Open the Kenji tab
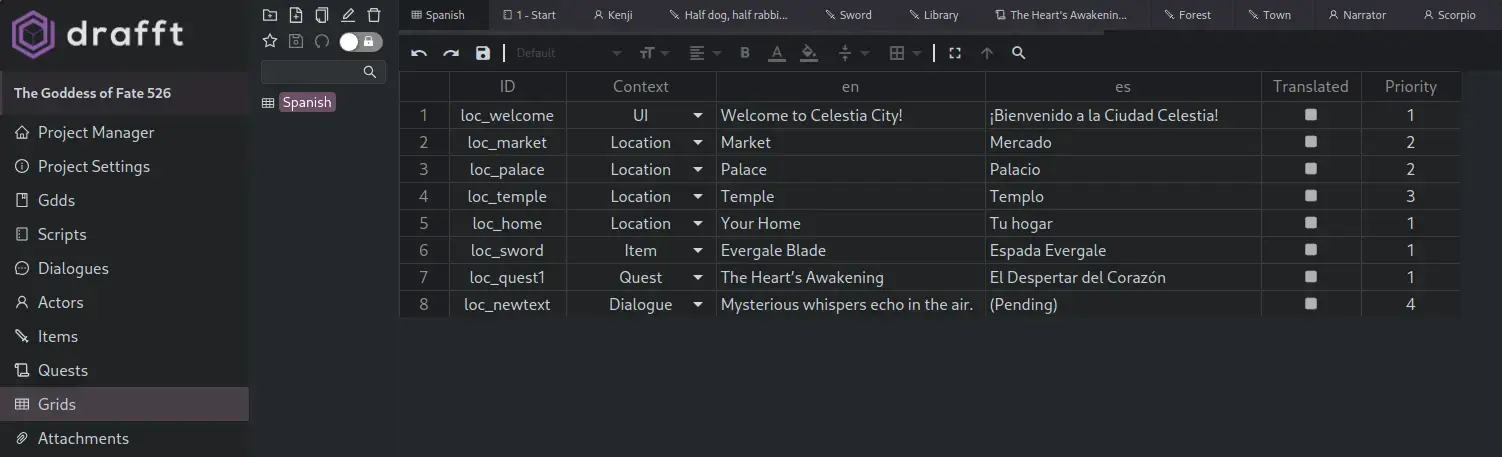Viewport: 1502px width, 457px height. coord(613,15)
